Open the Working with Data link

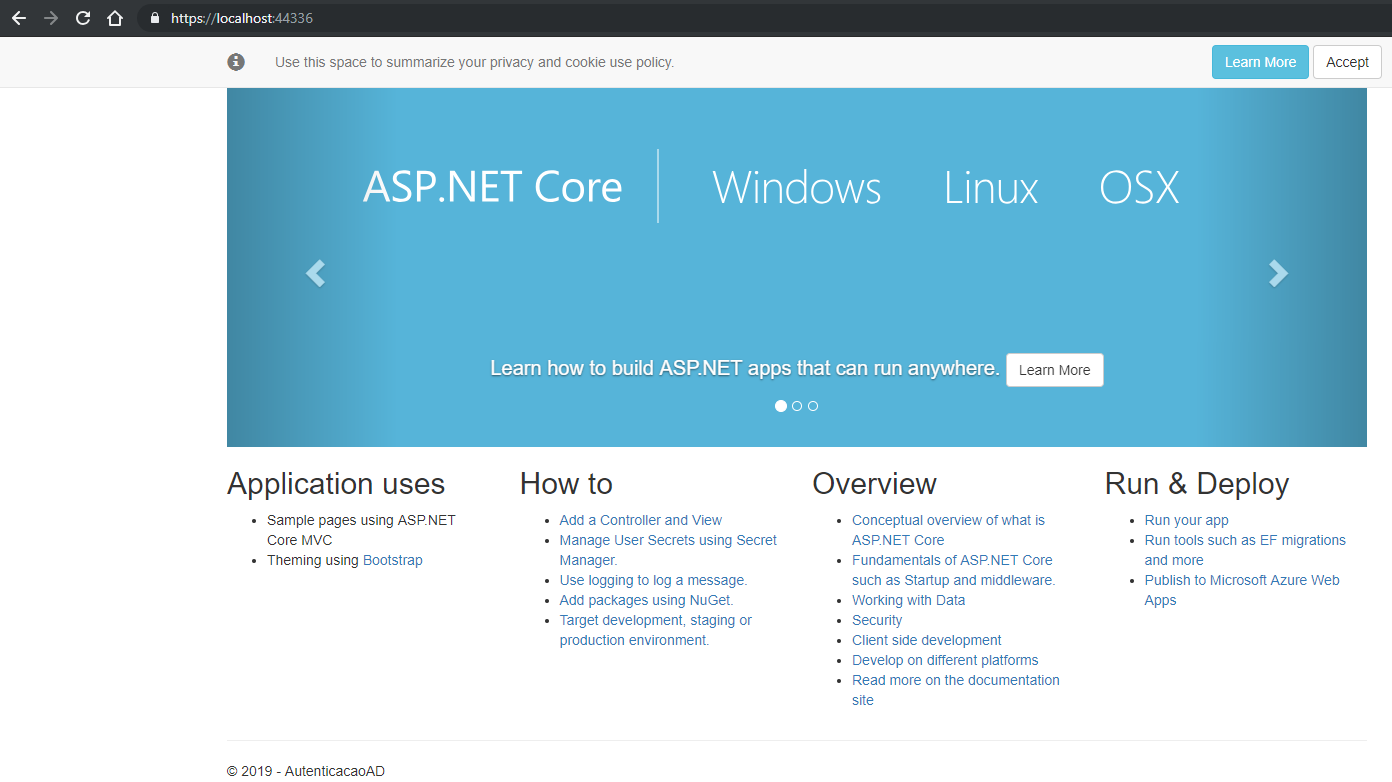click(x=908, y=600)
